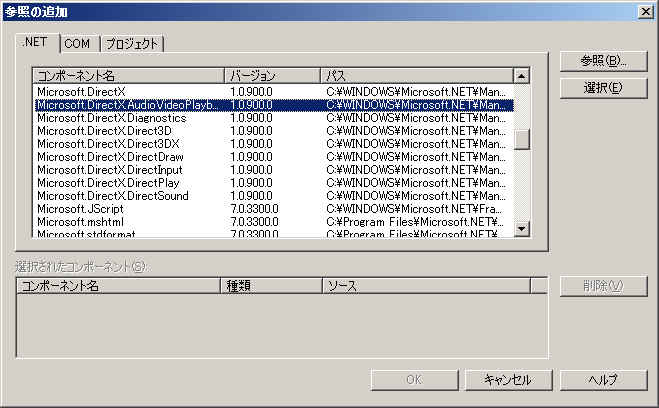This screenshot has height=408, width=659.
Task: Open the プロジェクト tab
Action: [x=132, y=43]
